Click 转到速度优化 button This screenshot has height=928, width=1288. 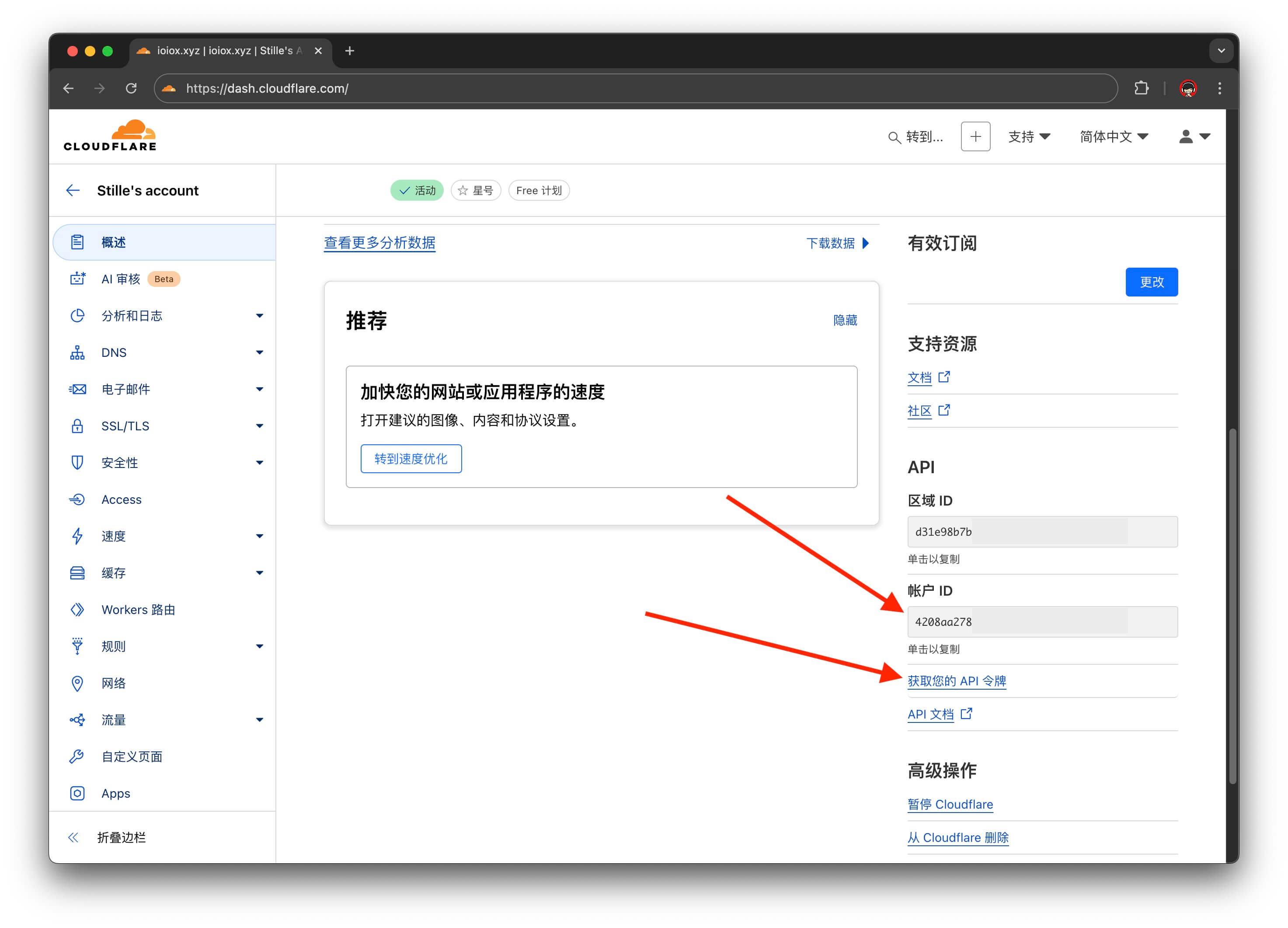411,459
